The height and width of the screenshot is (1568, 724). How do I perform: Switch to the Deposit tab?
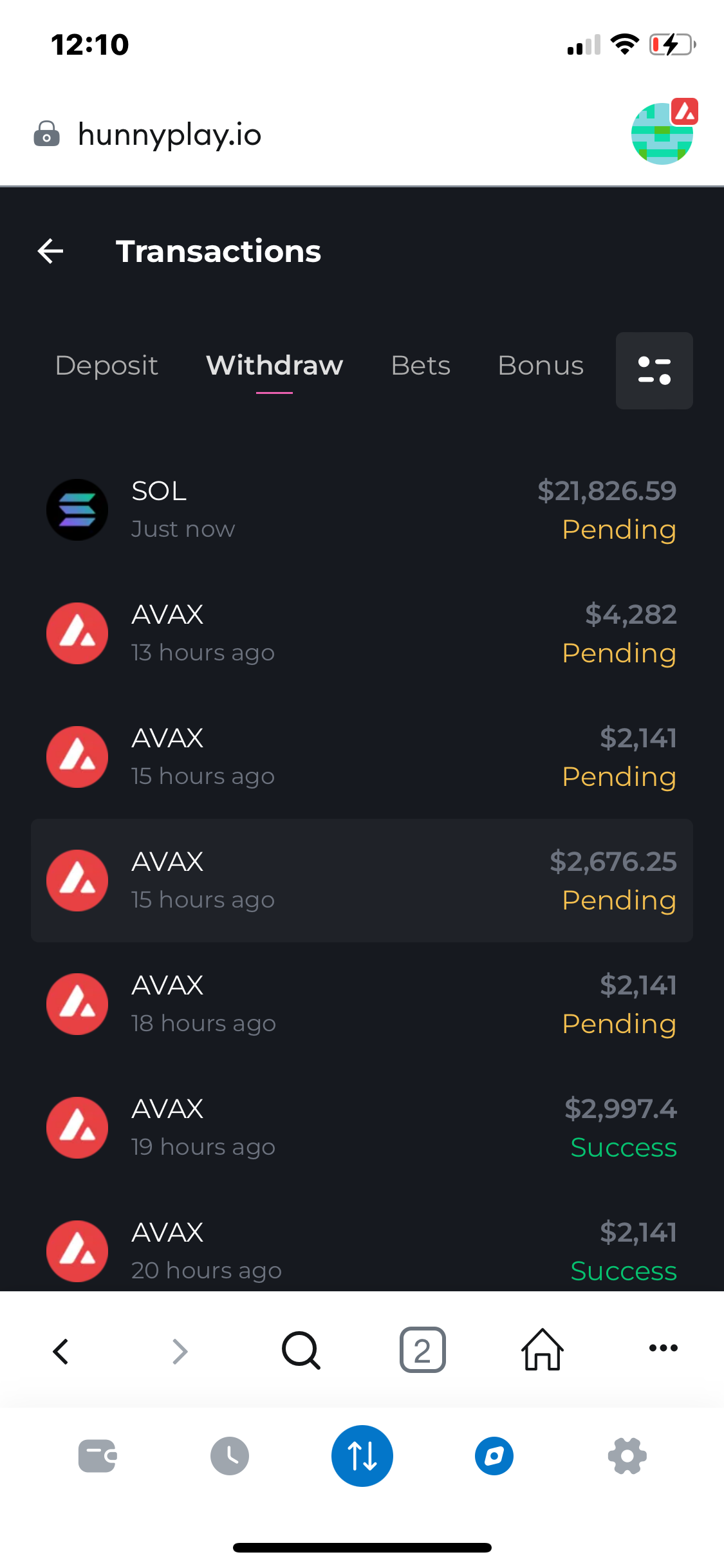[107, 366]
